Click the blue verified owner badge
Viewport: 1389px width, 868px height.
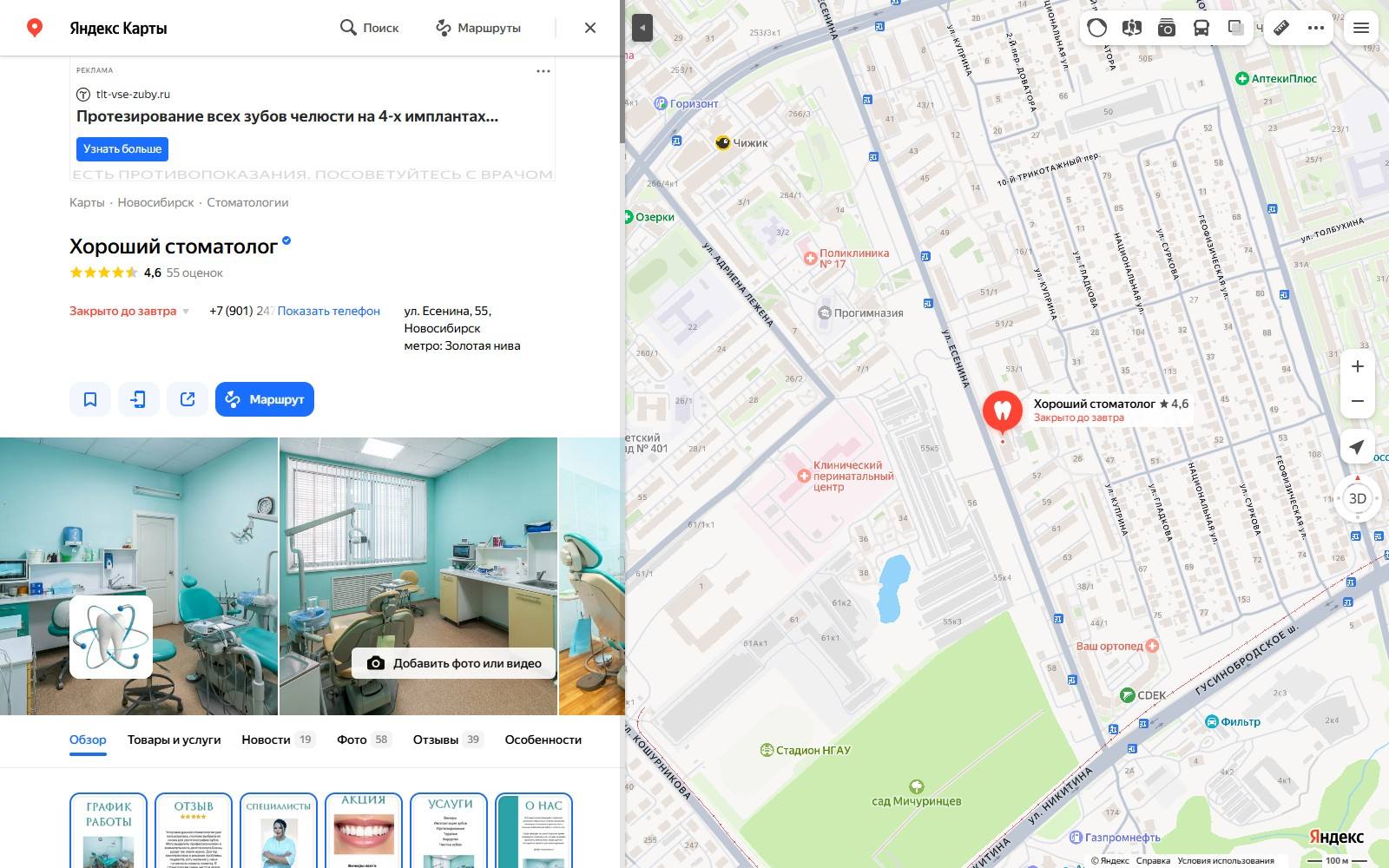pos(286,242)
